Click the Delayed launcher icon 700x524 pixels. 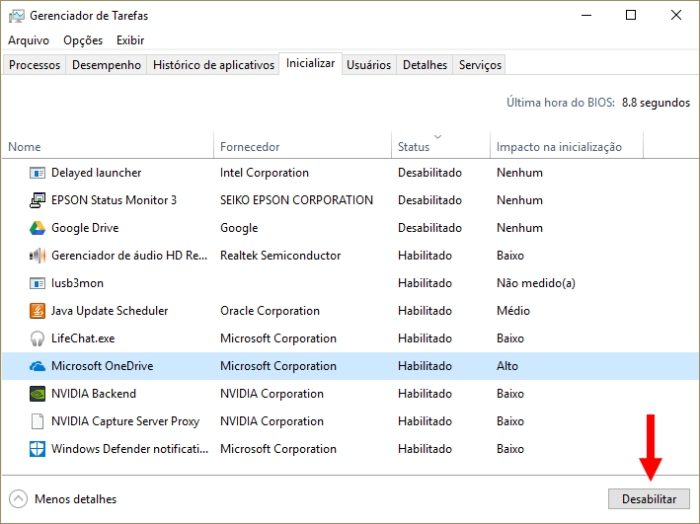(x=37, y=173)
